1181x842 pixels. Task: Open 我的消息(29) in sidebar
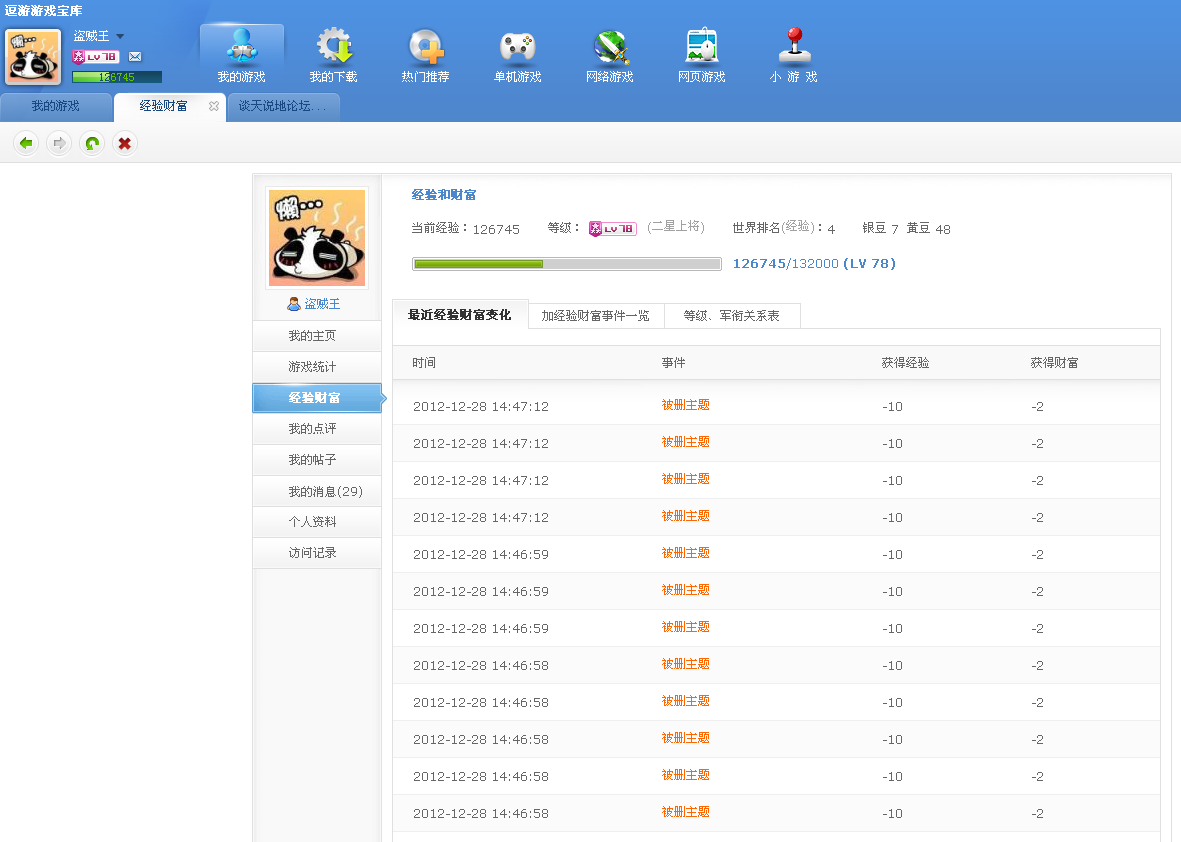[x=316, y=491]
